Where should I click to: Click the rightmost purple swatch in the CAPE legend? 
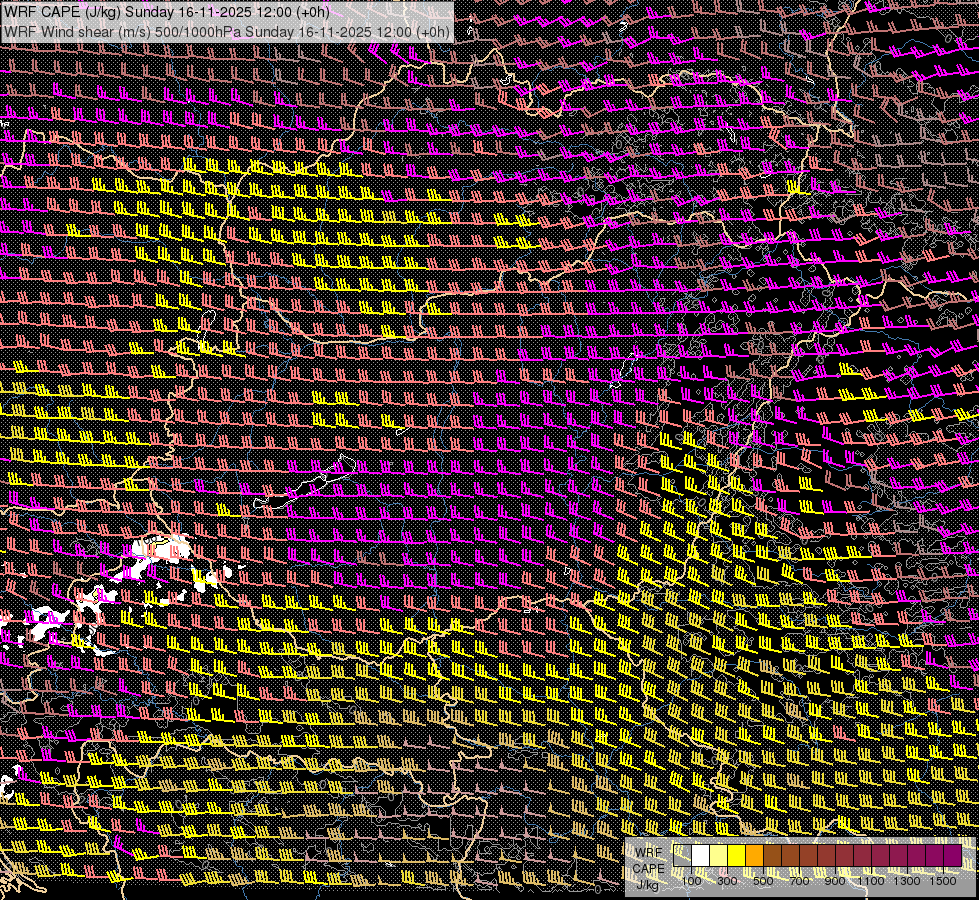pos(953,856)
